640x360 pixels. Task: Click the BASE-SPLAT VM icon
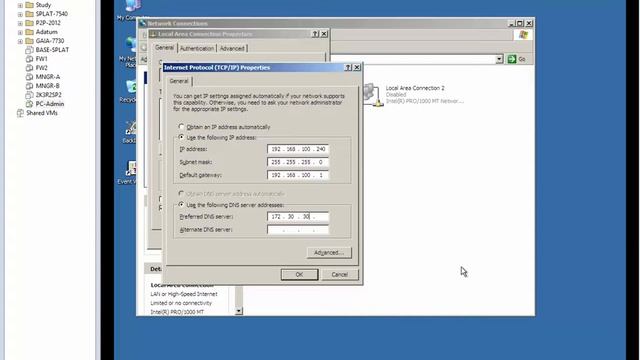pos(29,50)
